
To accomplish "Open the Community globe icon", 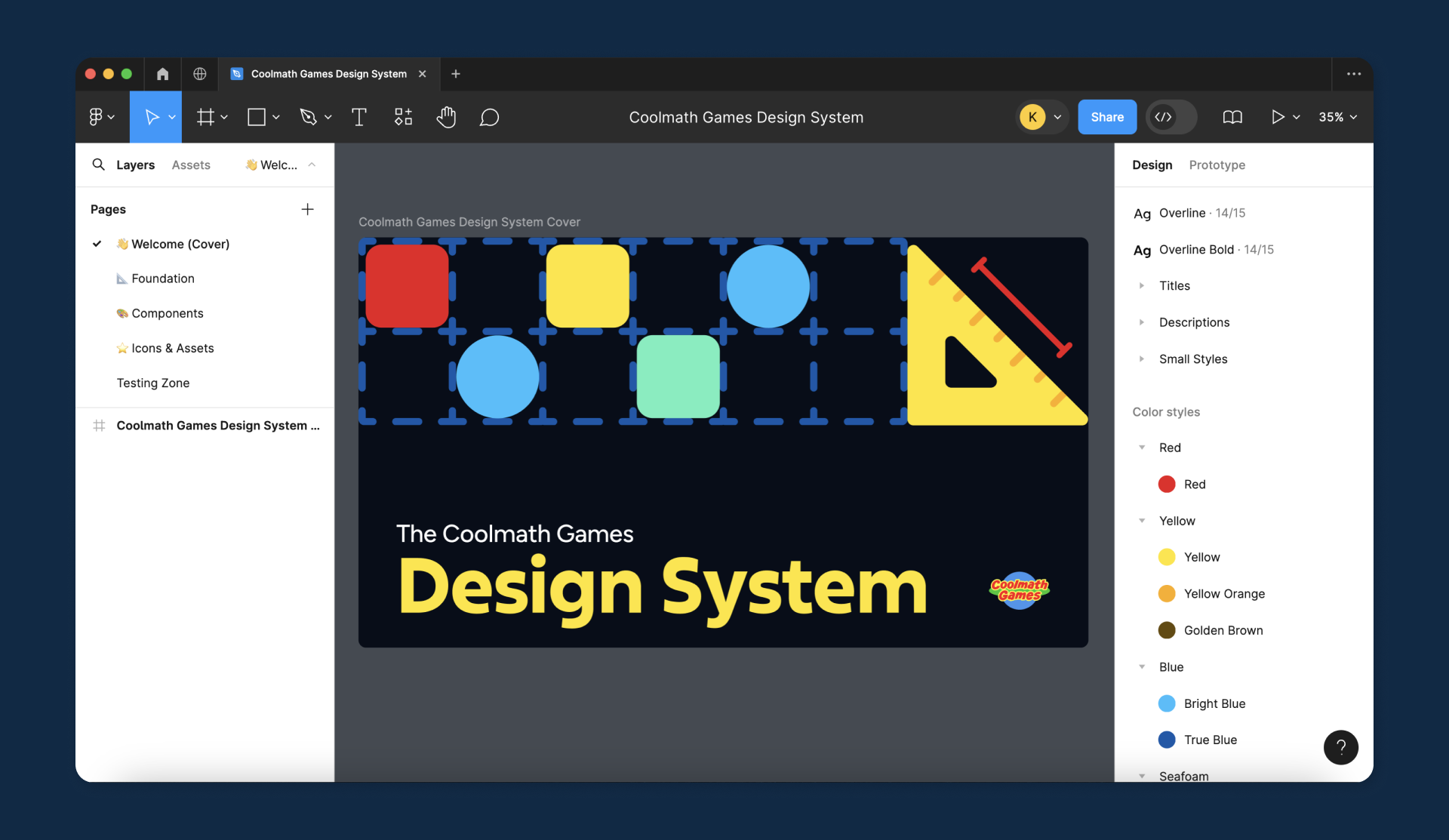I will [200, 74].
